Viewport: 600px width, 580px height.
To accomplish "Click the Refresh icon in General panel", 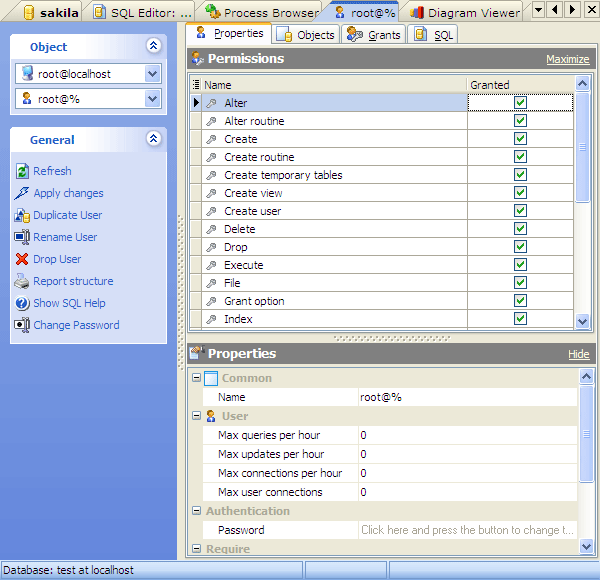I will [22, 171].
